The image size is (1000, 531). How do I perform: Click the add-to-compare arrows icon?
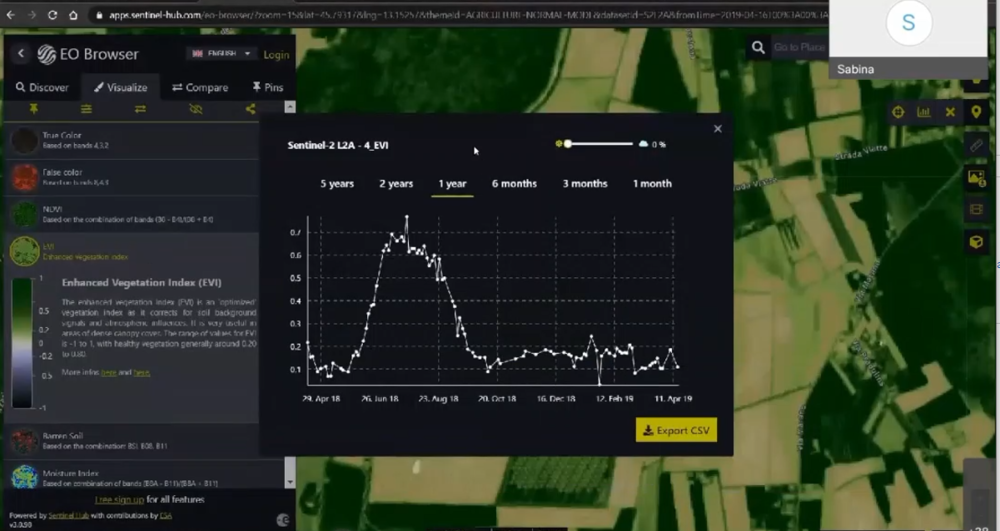[140, 109]
